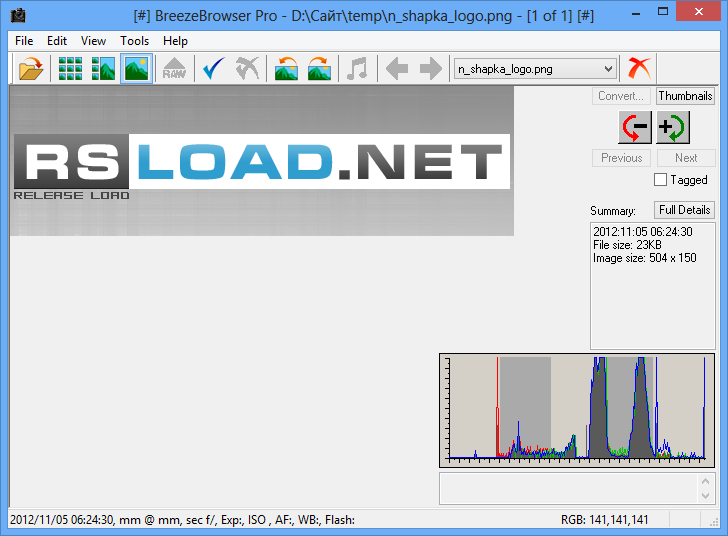
Task: Go to previous image arrow icon
Action: [x=397, y=69]
